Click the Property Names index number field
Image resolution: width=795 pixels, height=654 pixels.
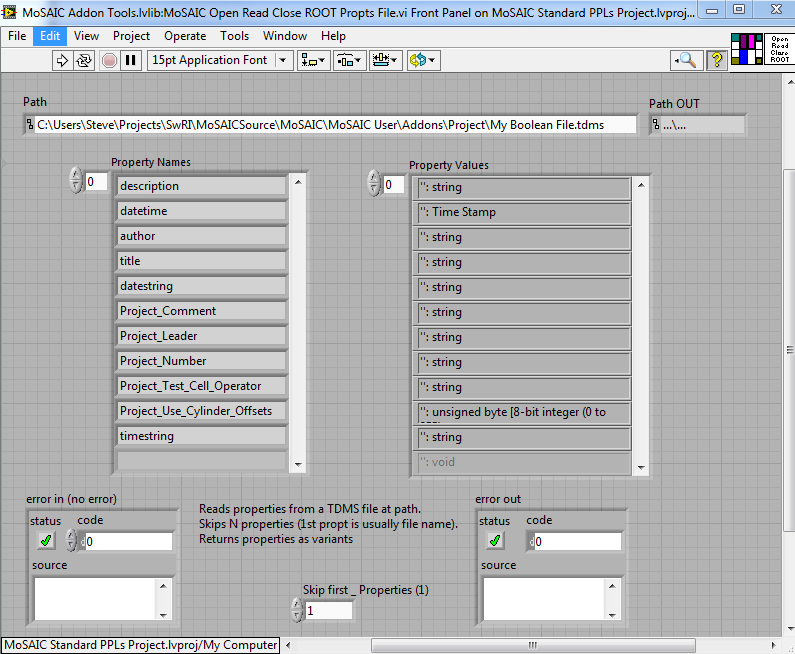point(96,181)
